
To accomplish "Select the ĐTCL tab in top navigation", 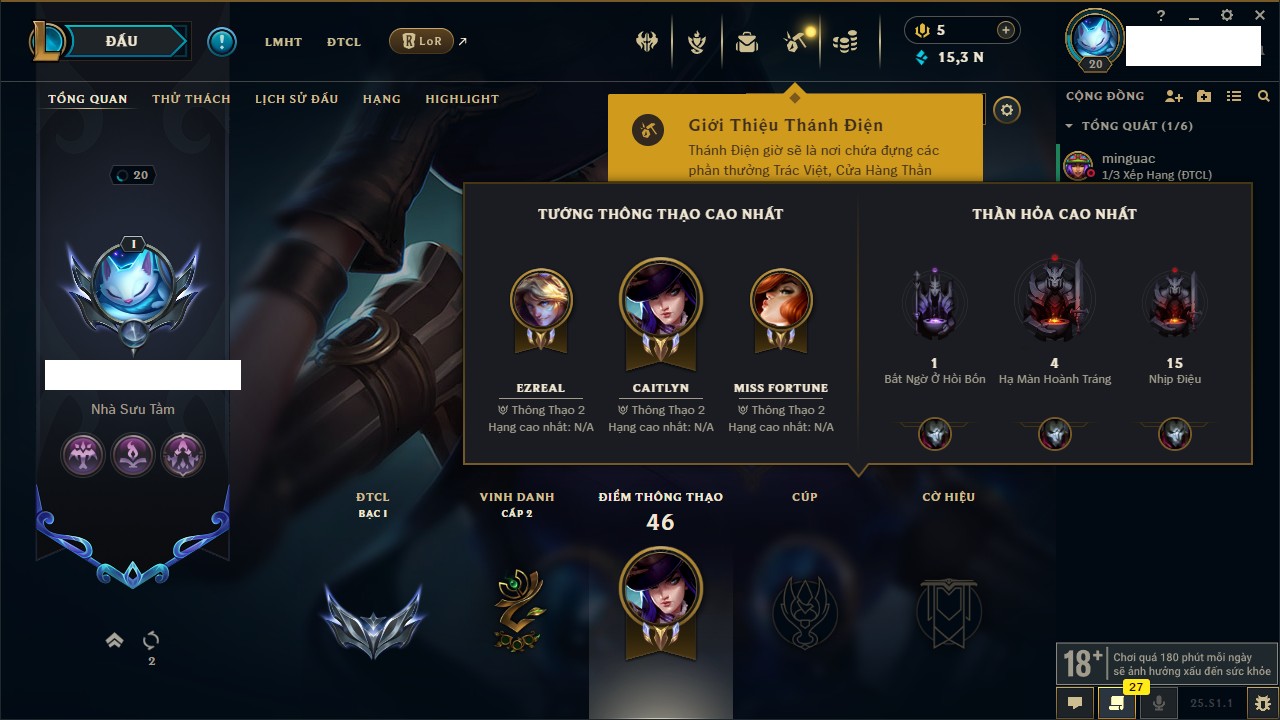I will (343, 42).
